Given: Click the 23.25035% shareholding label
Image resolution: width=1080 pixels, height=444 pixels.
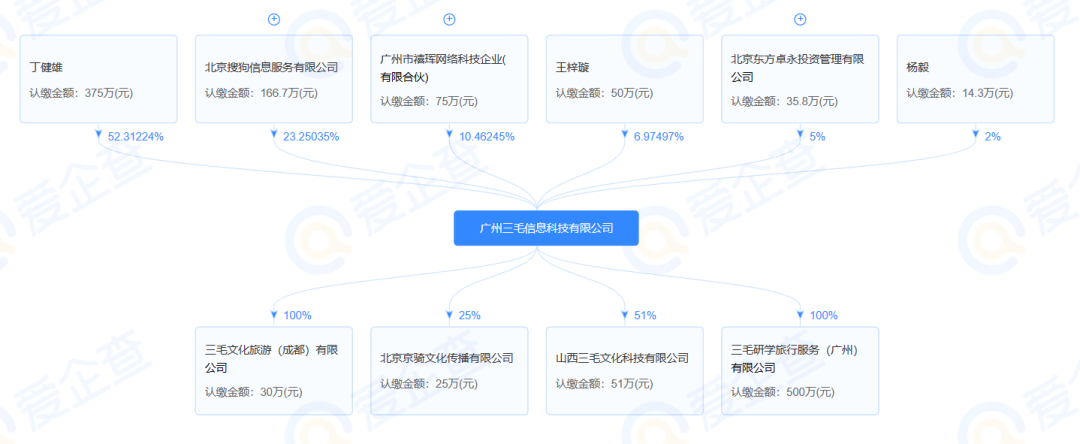Looking at the screenshot, I should tap(311, 137).
